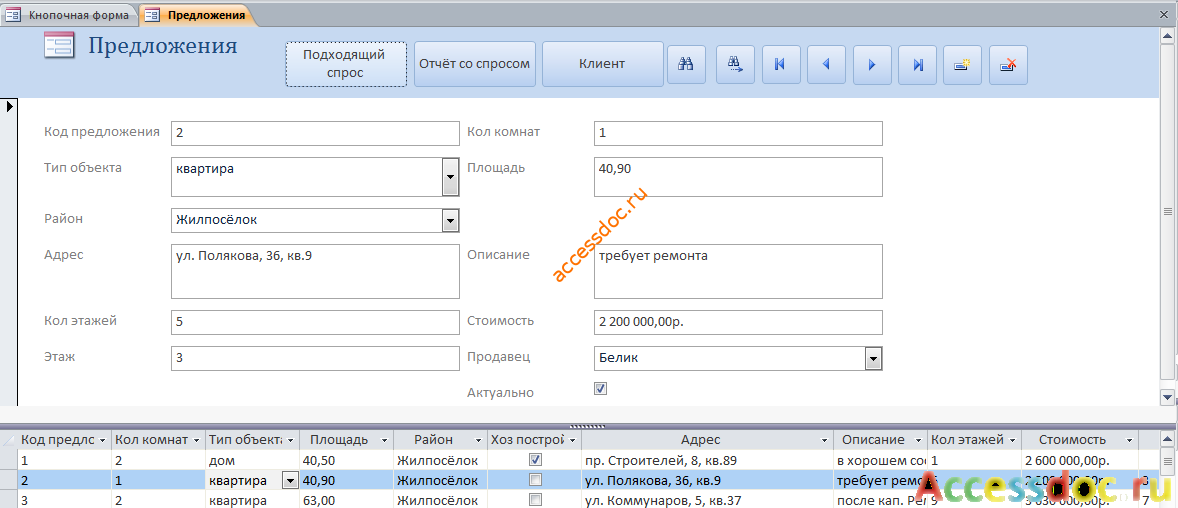Screen dimensions: 1178x508
Task: Open the Площадь column filter arrow
Action: point(384,440)
